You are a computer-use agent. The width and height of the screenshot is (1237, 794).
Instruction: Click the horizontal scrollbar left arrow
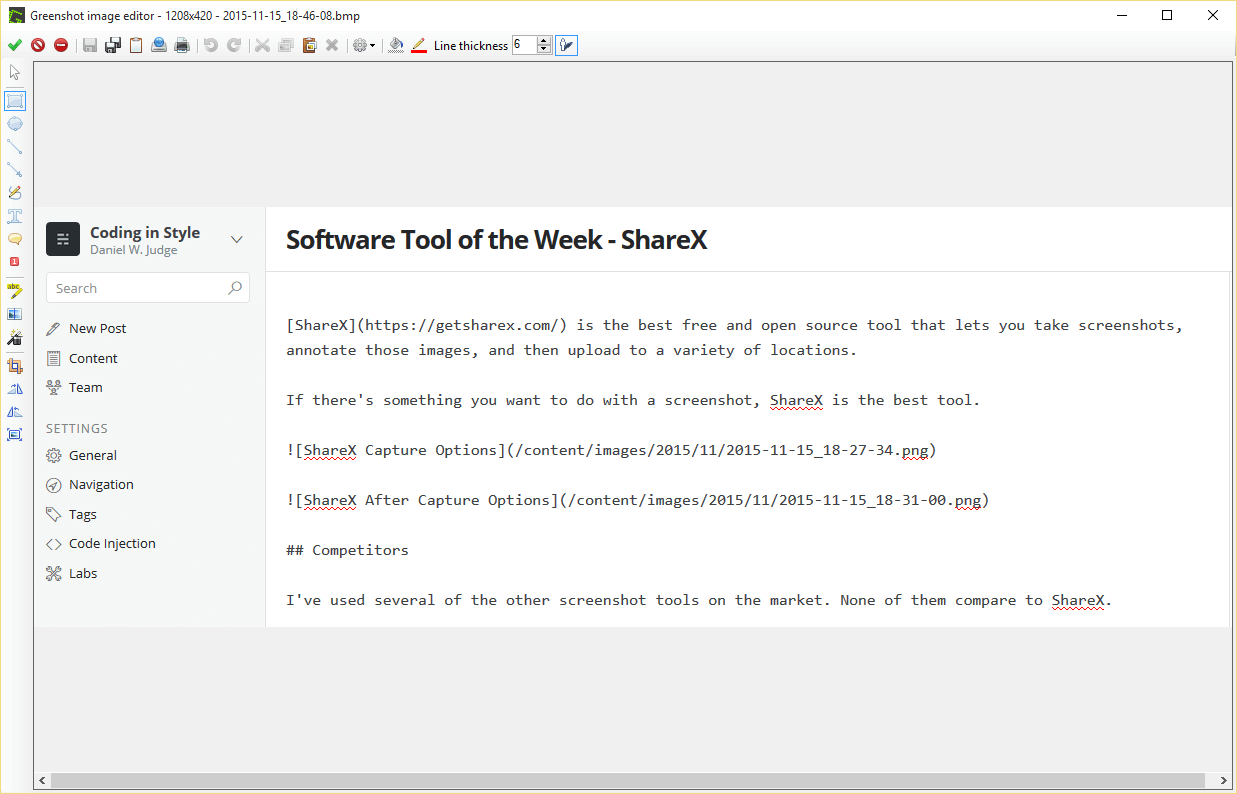tap(43, 780)
